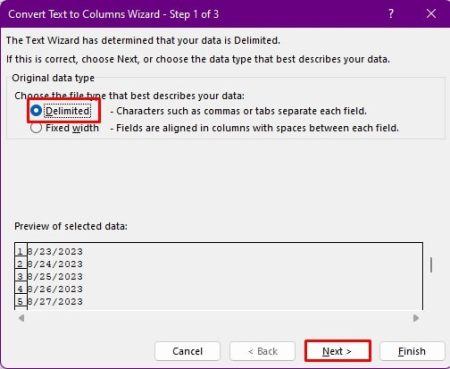450x369 pixels.
Task: Select the Delimited radio button
Action: 36,111
